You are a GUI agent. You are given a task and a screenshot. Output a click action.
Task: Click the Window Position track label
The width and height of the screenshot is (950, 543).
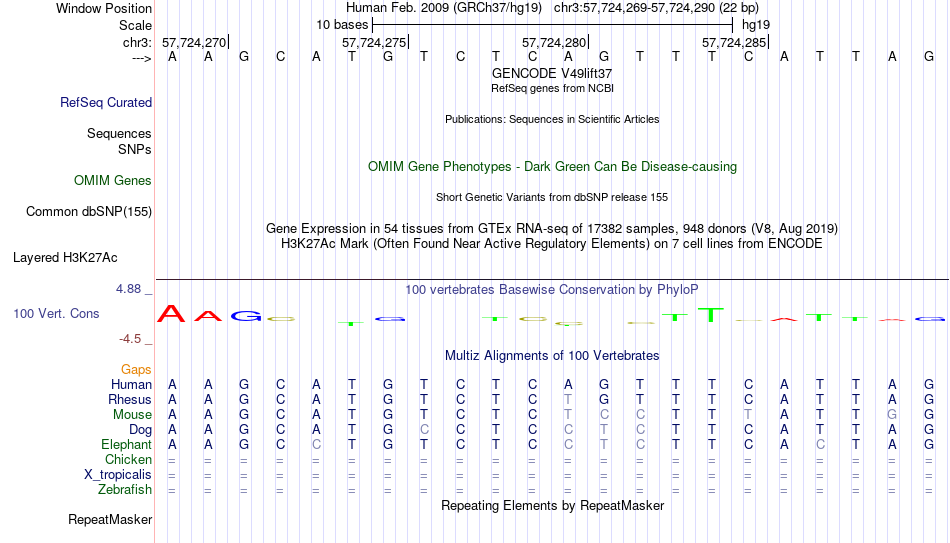click(104, 8)
